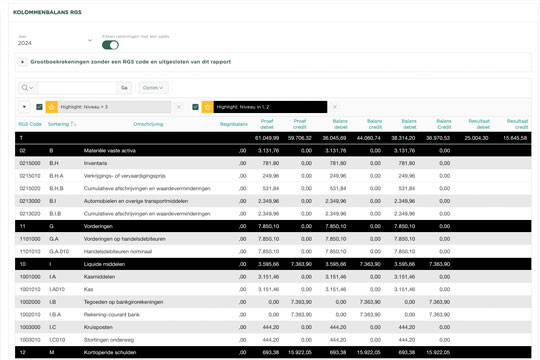Select 'Handelsdebiteuren nominaal' description

[x=118, y=252]
